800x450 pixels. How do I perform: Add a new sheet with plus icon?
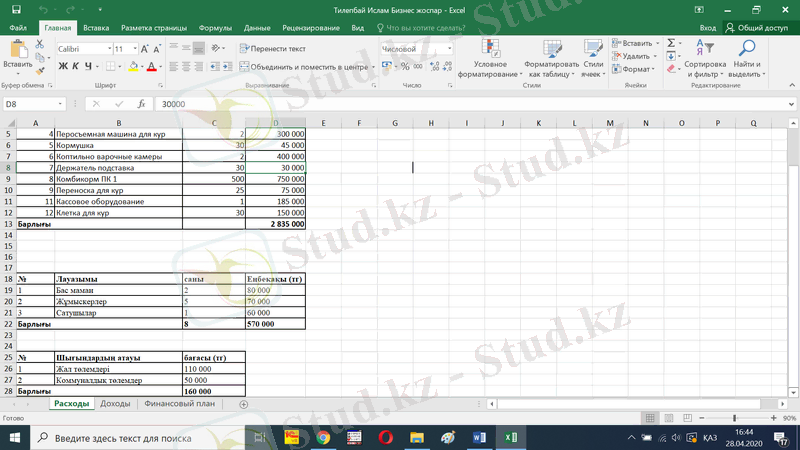pos(243,404)
